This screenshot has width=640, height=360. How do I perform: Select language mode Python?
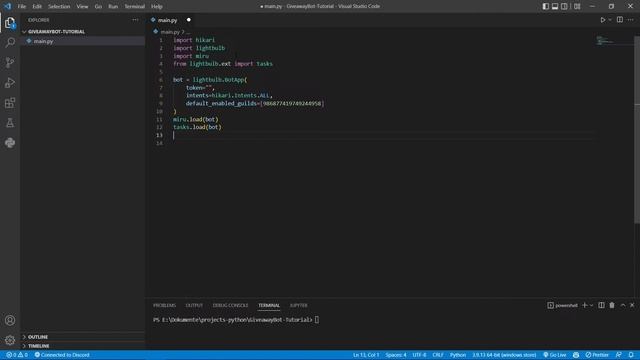(458, 355)
